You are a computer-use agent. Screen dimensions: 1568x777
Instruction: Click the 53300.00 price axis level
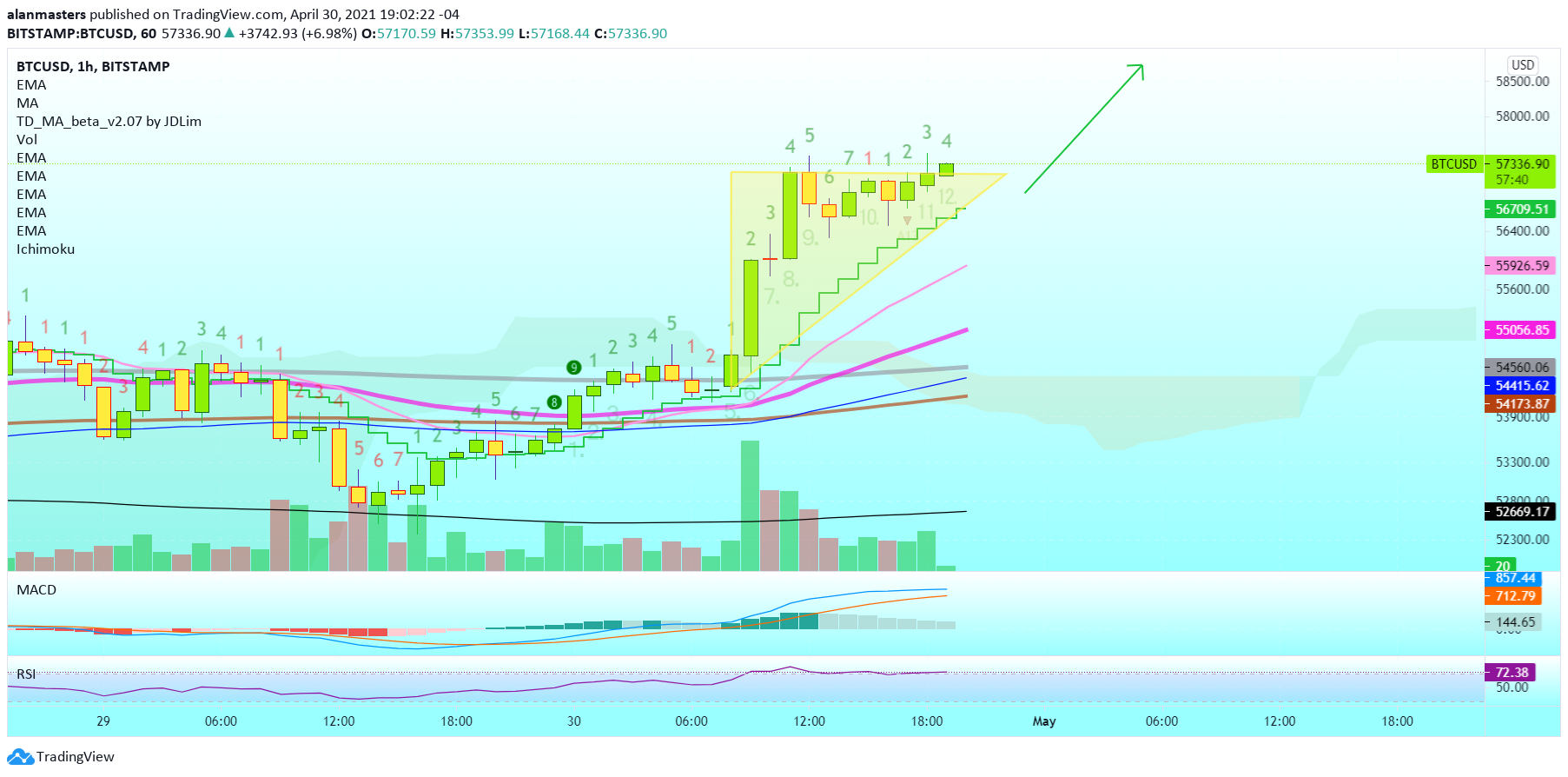1522,462
